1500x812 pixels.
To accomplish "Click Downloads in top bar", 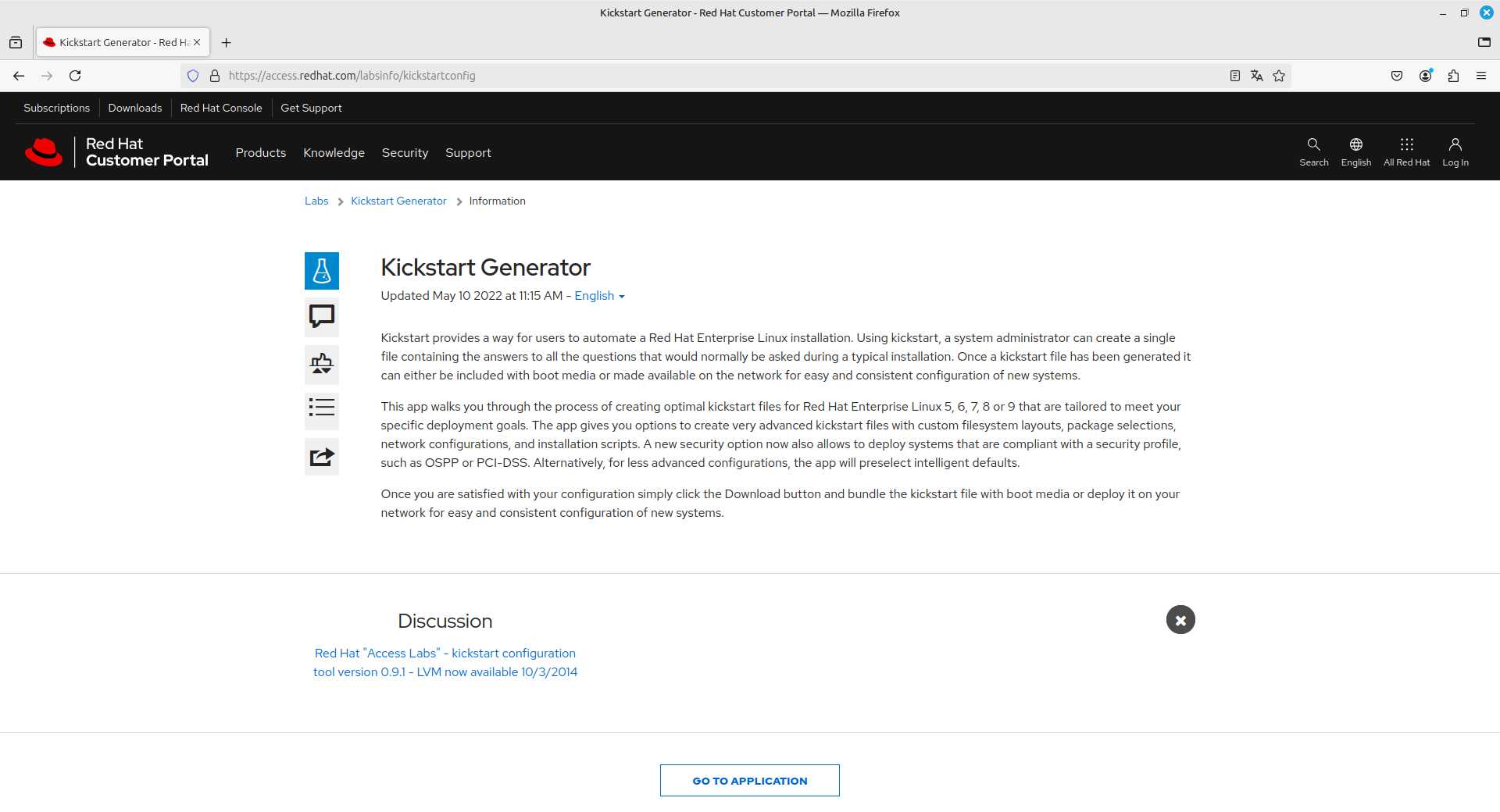I will (135, 108).
